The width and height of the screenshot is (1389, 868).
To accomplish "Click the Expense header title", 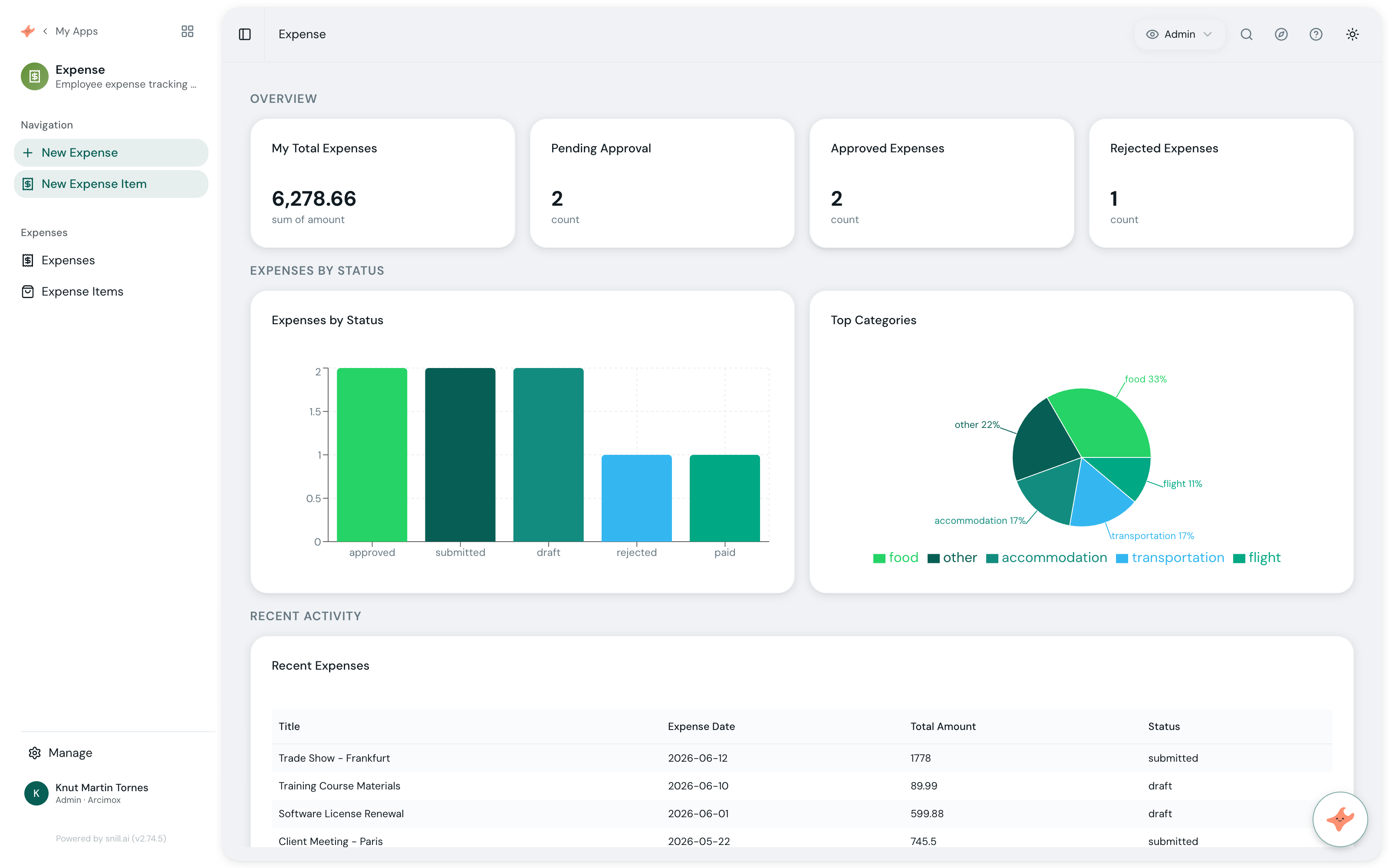I will pos(302,34).
